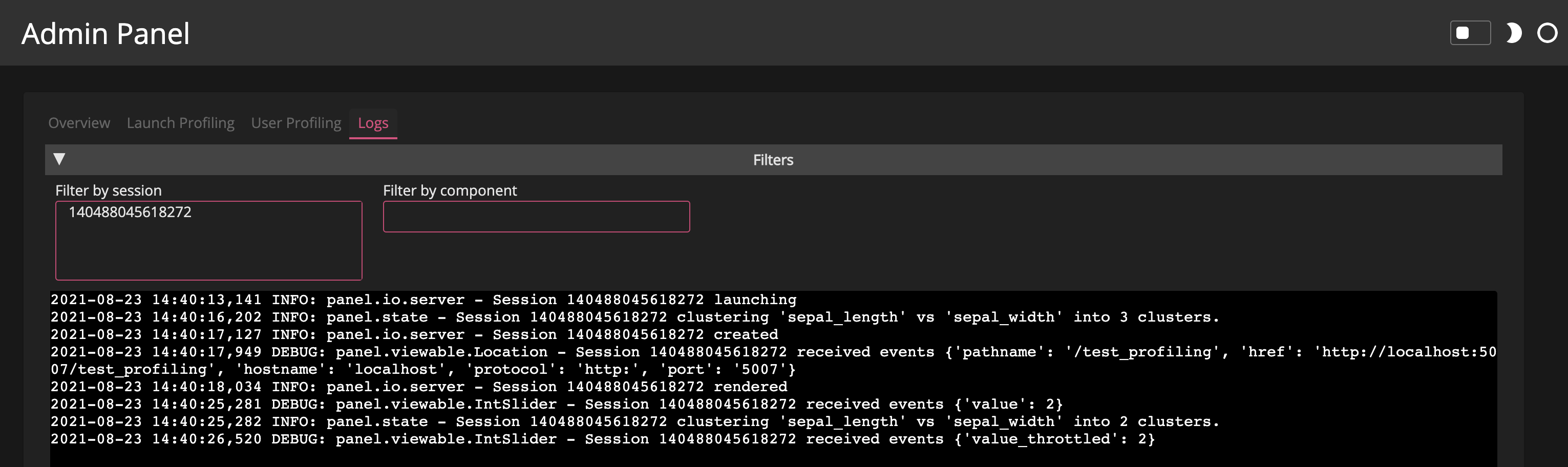Click the Filters card header title

772,160
